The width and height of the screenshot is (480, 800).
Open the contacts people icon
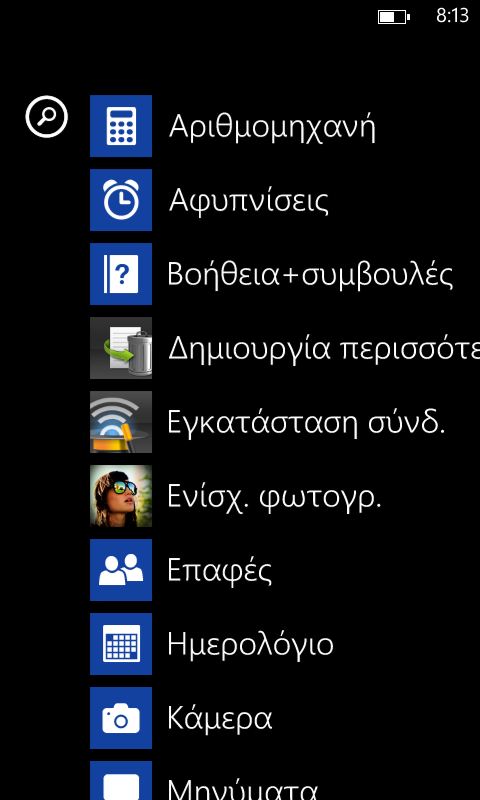121,570
